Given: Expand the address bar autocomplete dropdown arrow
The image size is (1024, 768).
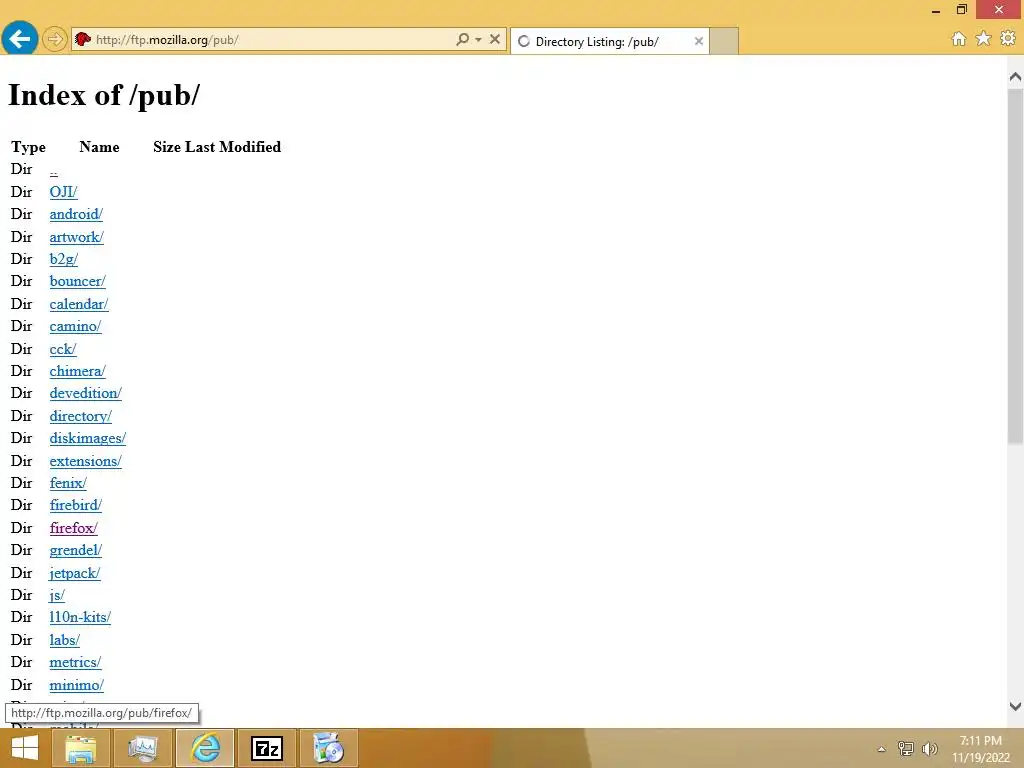Looking at the screenshot, I should (x=479, y=40).
